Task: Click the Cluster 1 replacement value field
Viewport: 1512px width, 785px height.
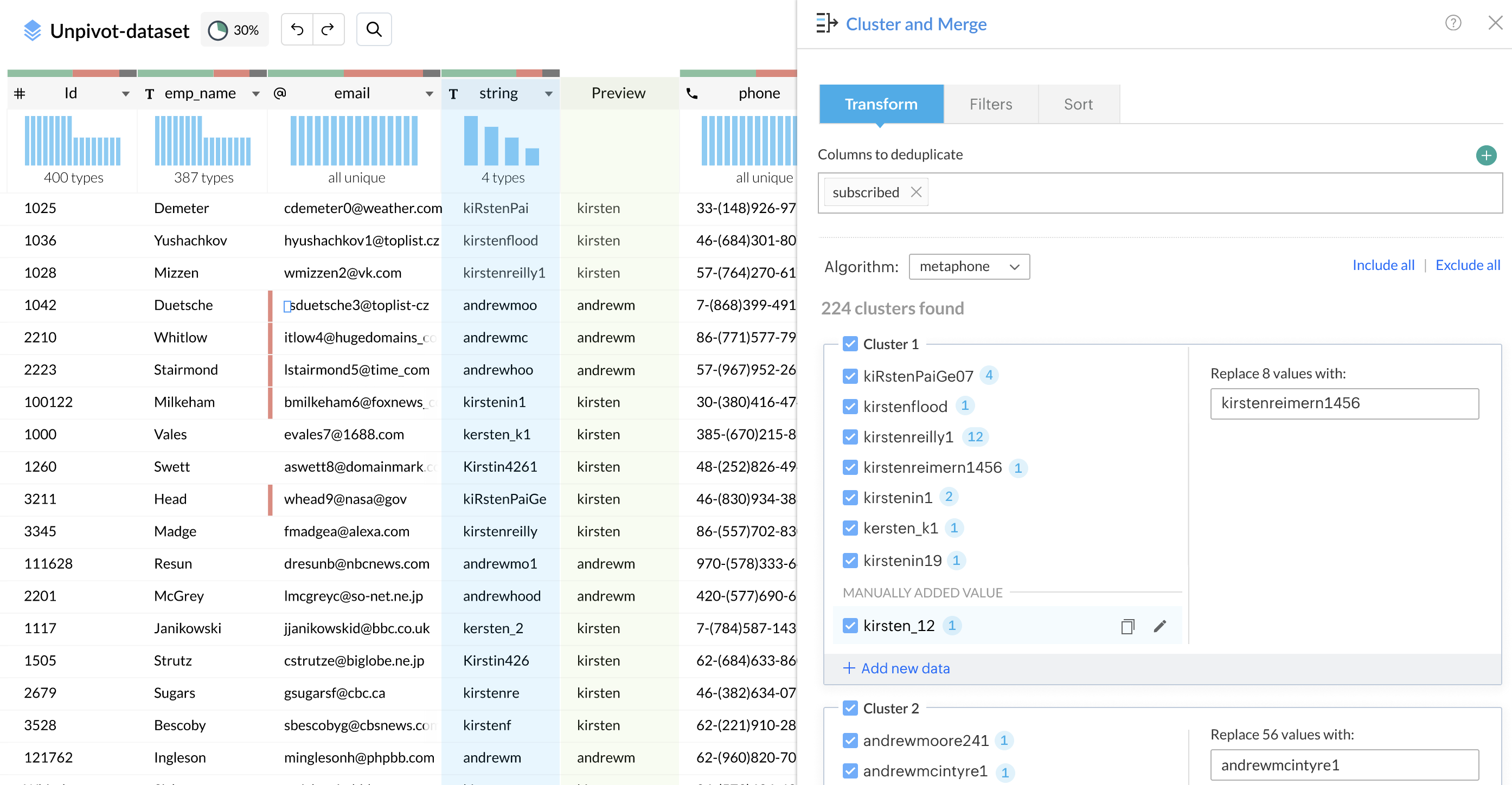Action: click(1343, 403)
